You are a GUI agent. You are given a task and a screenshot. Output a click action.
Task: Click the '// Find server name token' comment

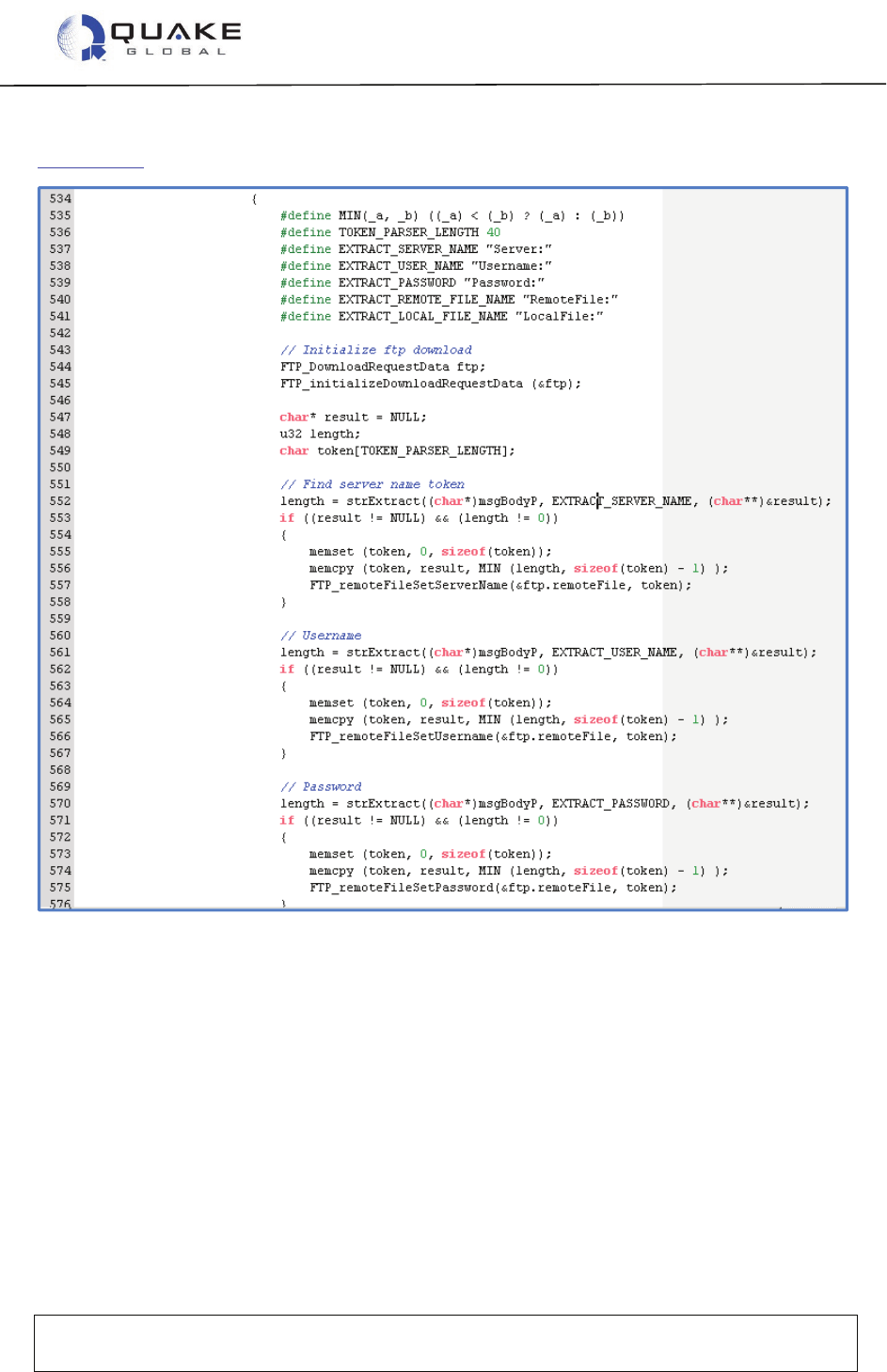tap(372, 484)
